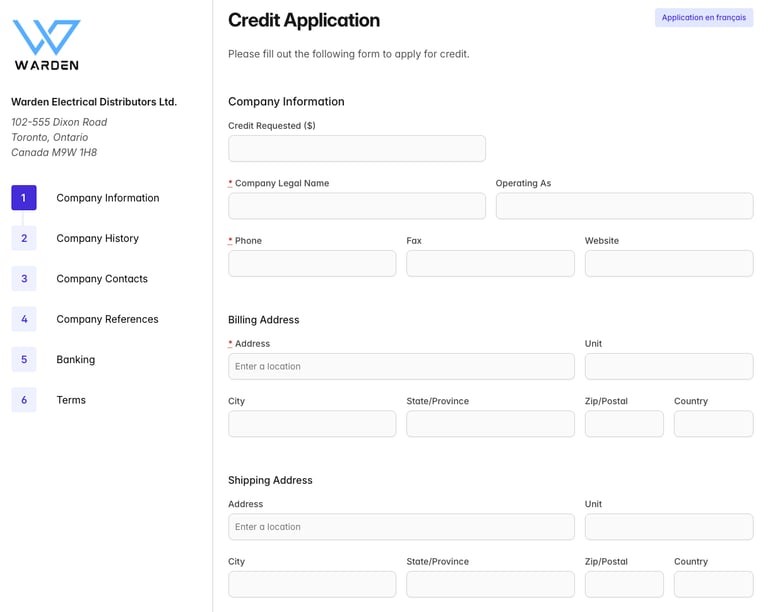Viewport: 768px width, 612px height.
Task: Open the Terms step
Action: [x=71, y=400]
